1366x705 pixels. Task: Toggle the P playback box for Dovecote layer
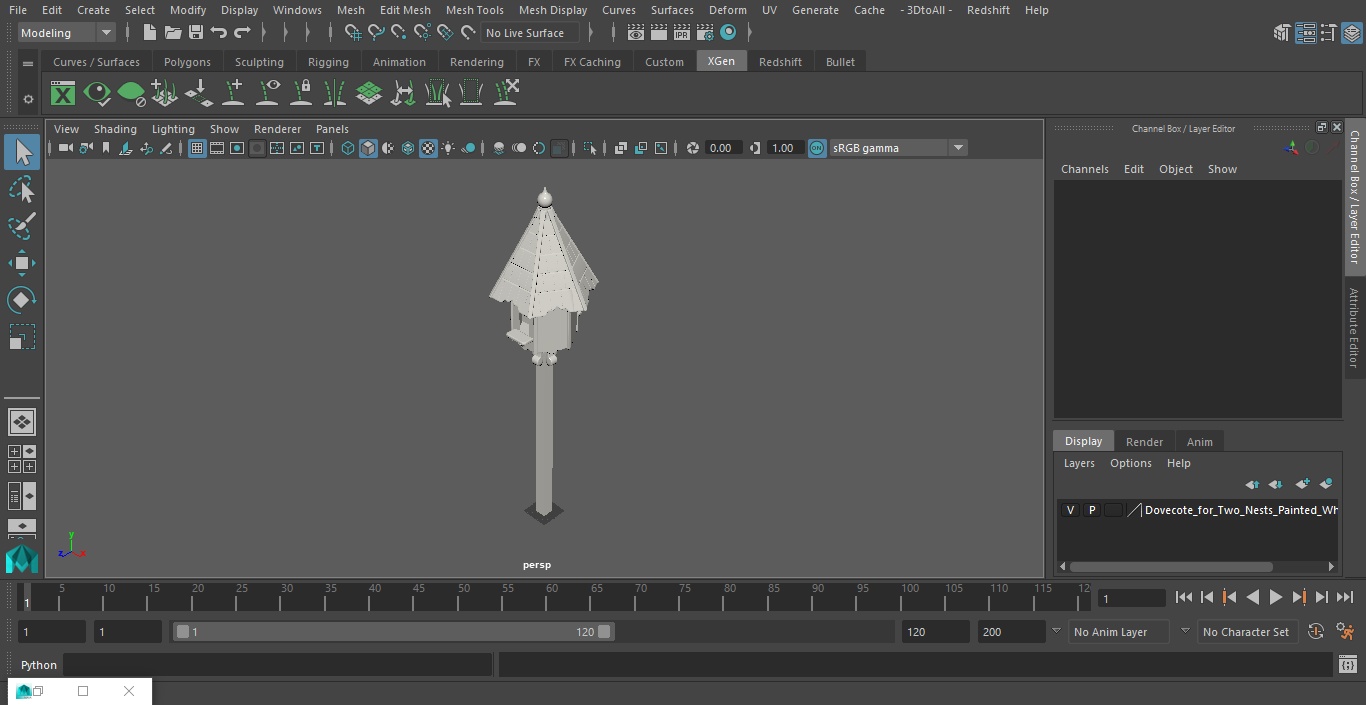1092,510
